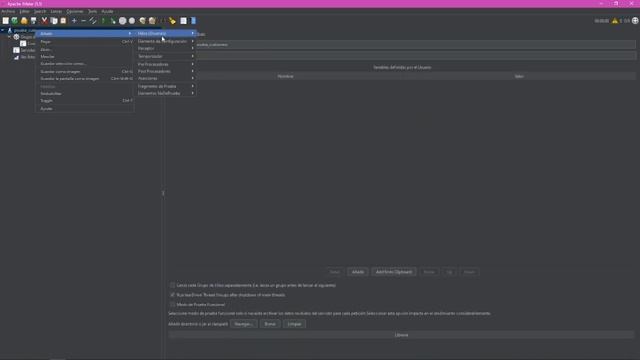Click the blue Help toolbar icon

coord(193,20)
